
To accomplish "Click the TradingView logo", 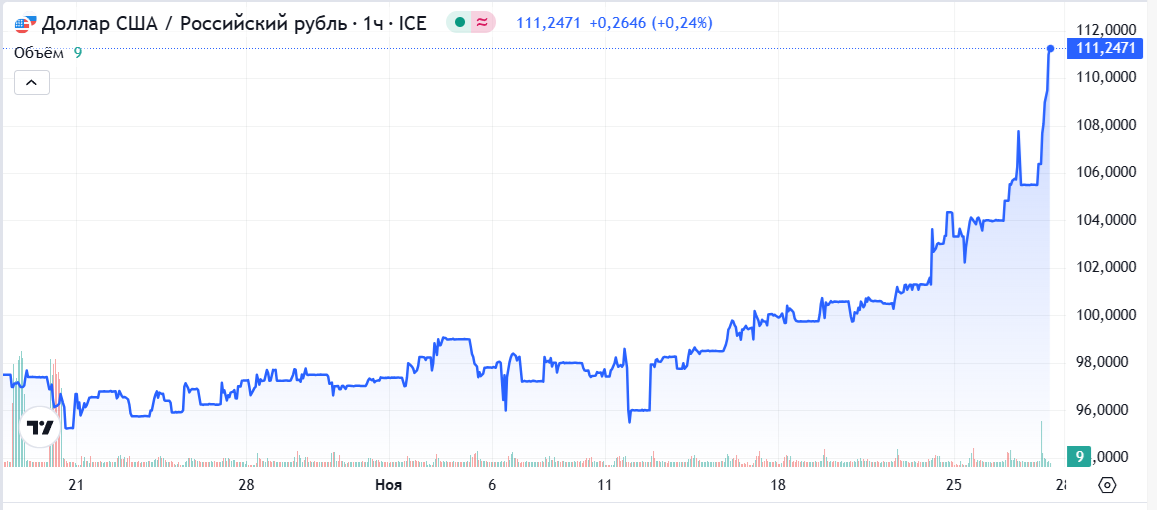I will 40,428.
